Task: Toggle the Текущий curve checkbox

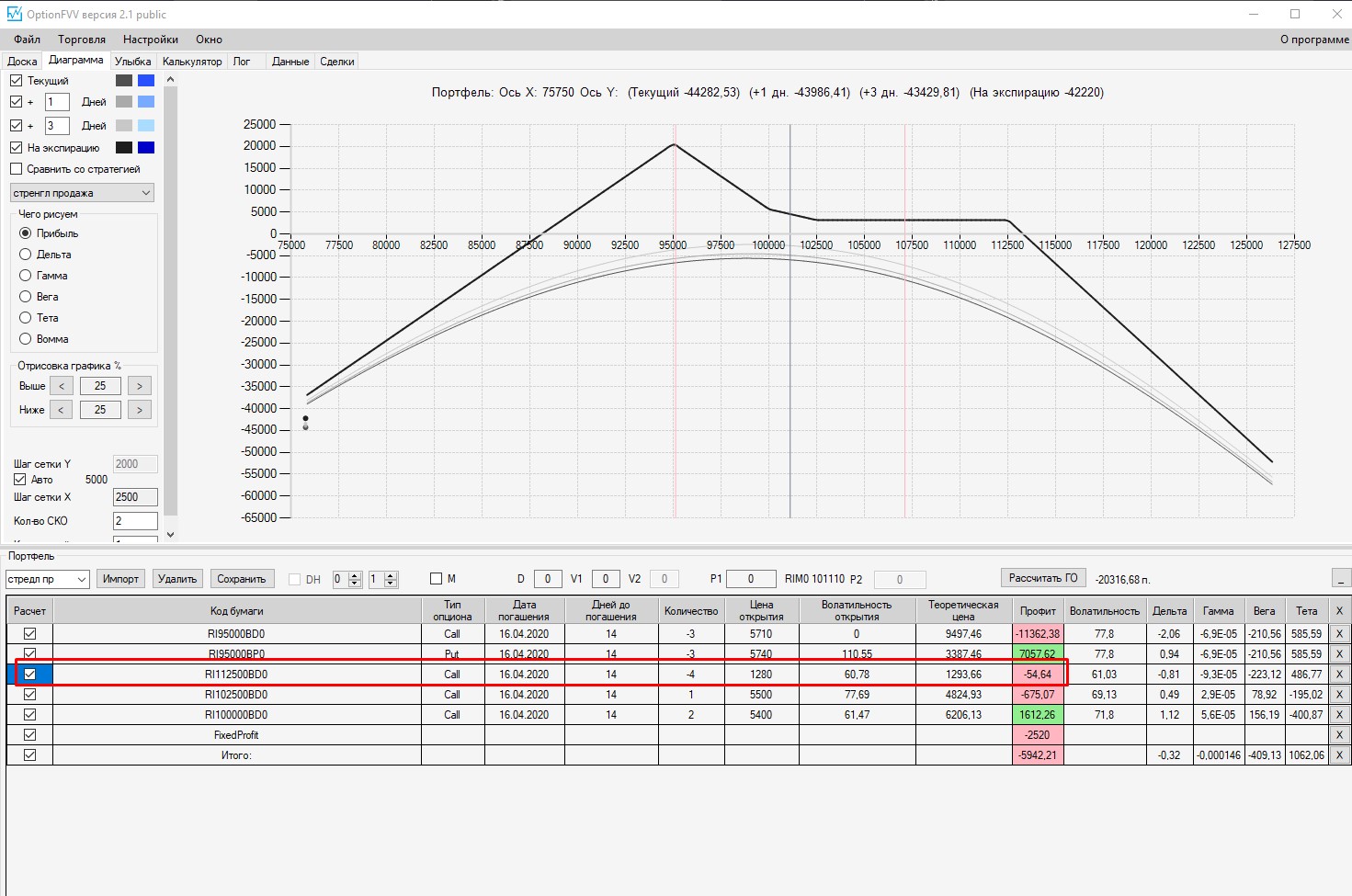Action: [x=16, y=81]
